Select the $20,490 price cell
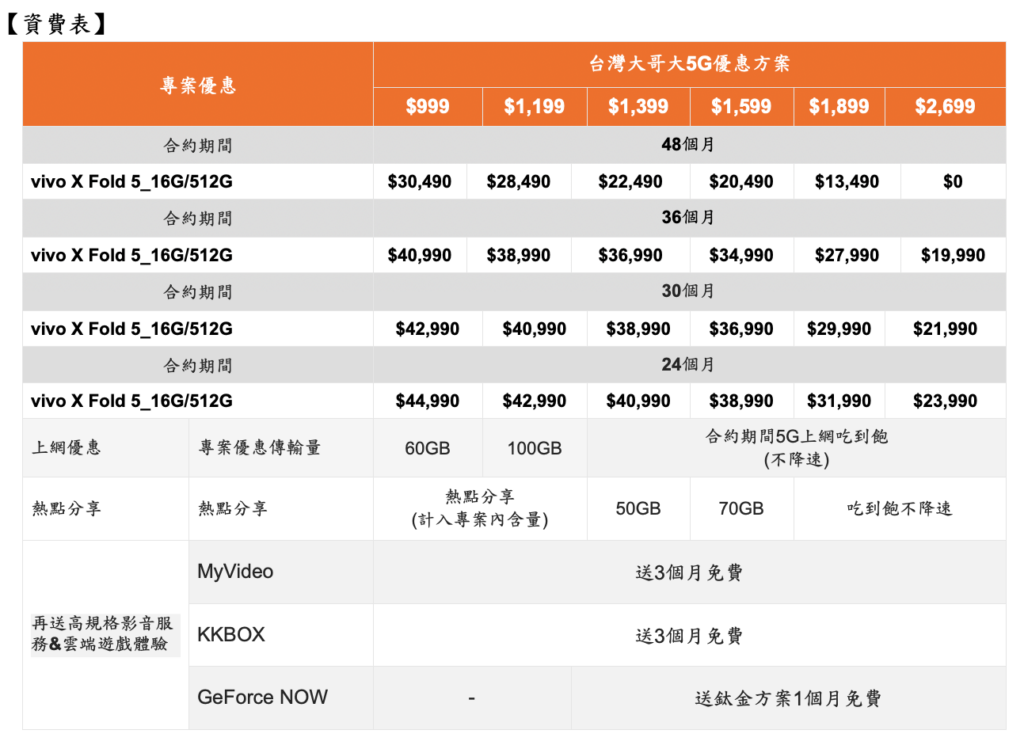This screenshot has width=1024, height=749. (x=741, y=182)
